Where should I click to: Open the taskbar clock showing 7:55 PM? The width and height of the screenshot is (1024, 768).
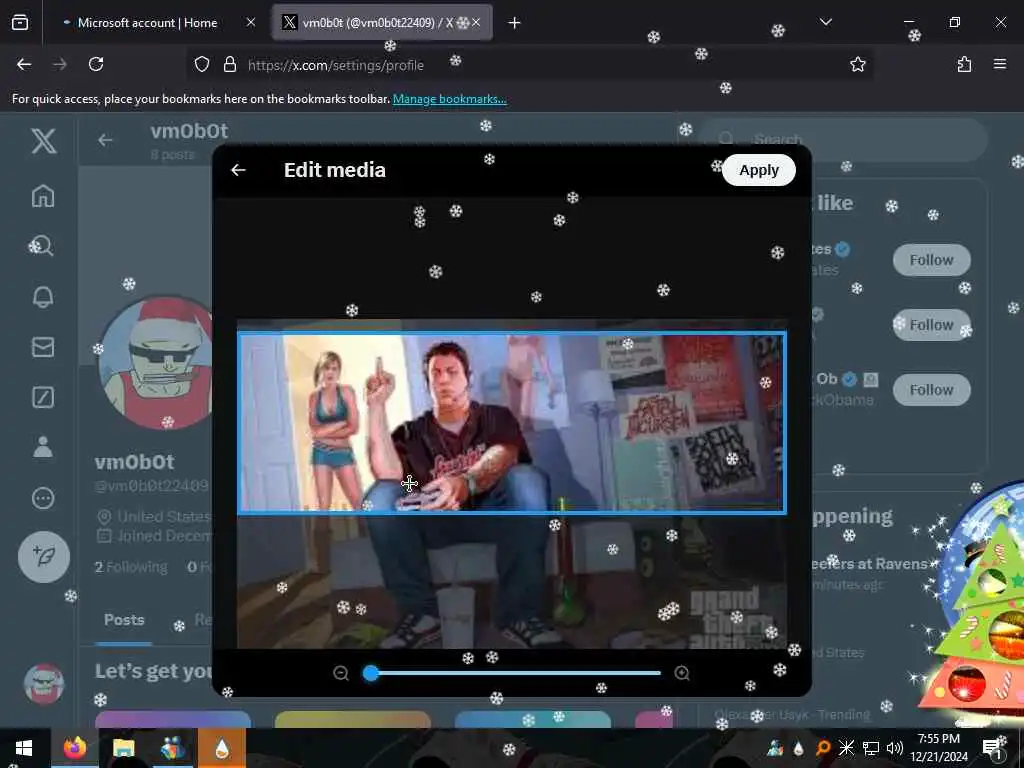click(x=939, y=748)
